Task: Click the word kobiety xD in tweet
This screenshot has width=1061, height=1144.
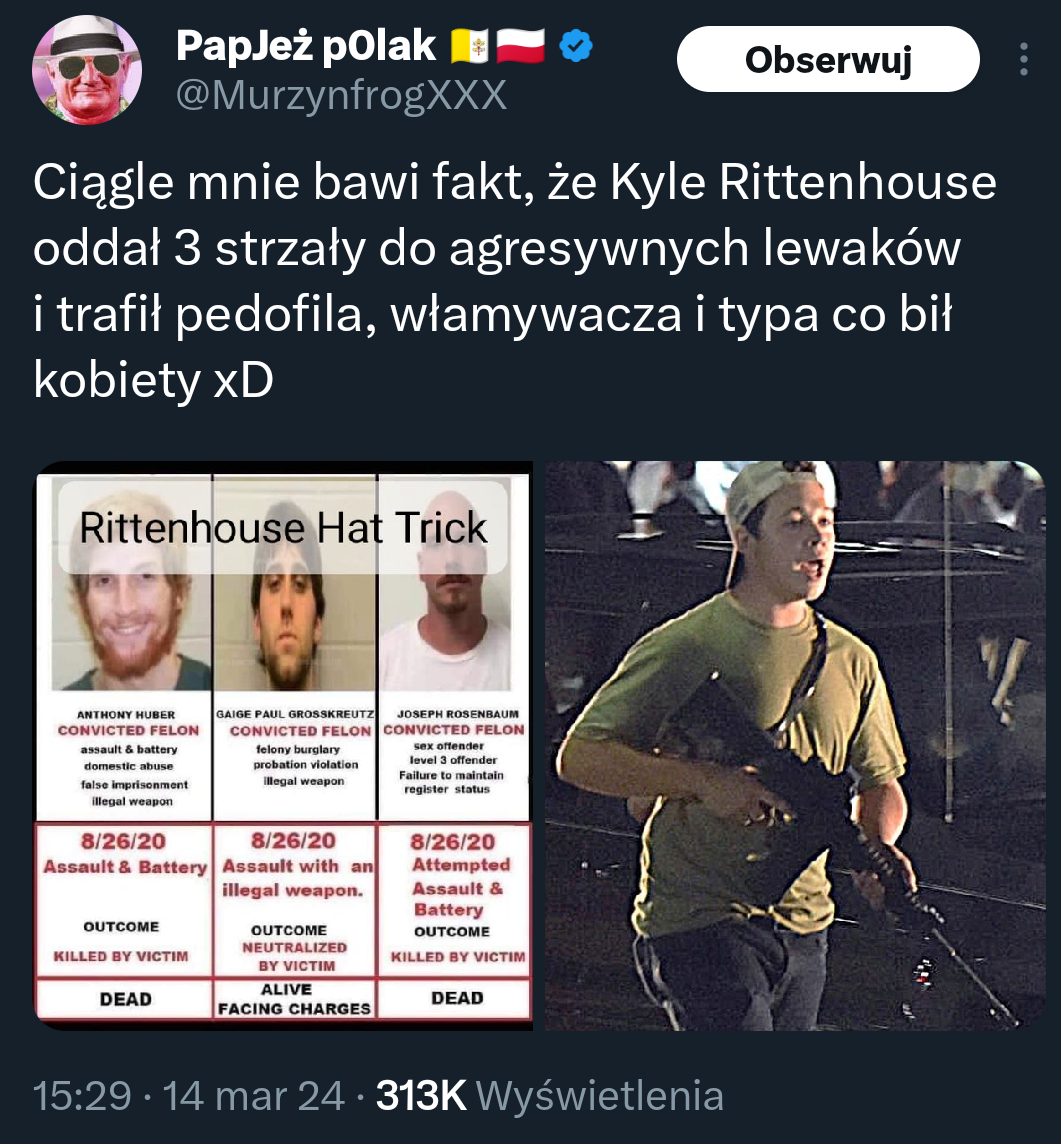Action: [x=153, y=379]
